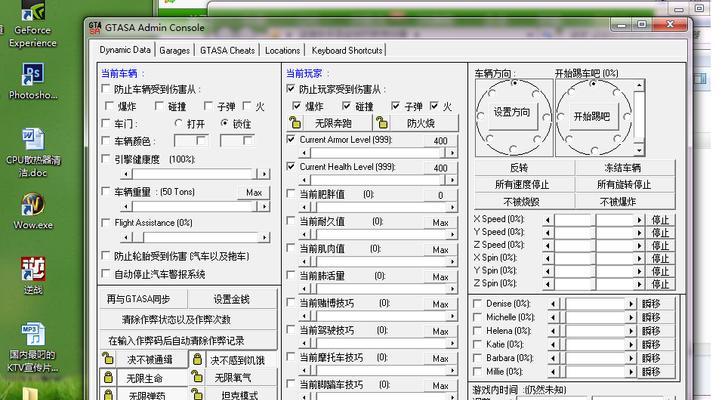Click down arrow of 开始踢车吧 panel scrollbar
Viewport: 725px width, 400px height.
coord(639,150)
